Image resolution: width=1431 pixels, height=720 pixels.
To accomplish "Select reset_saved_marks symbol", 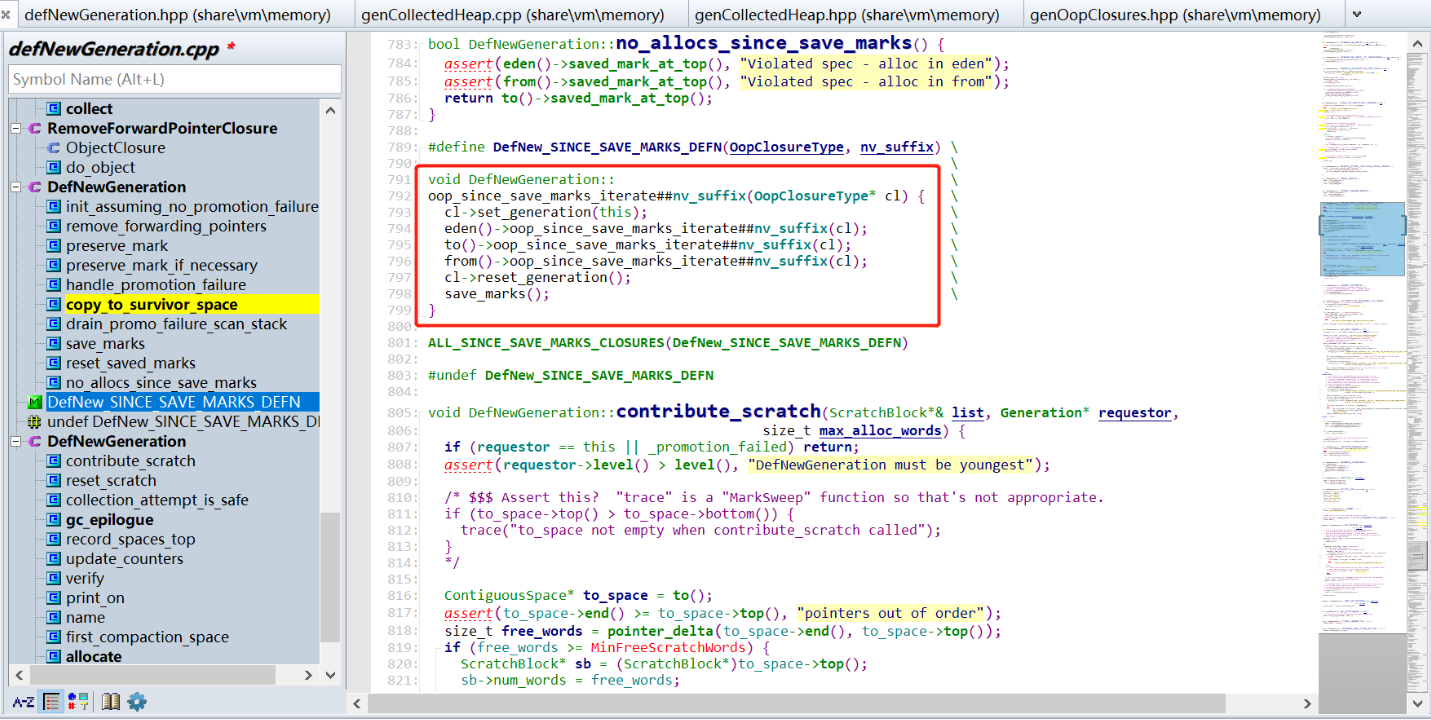I will [x=130, y=363].
